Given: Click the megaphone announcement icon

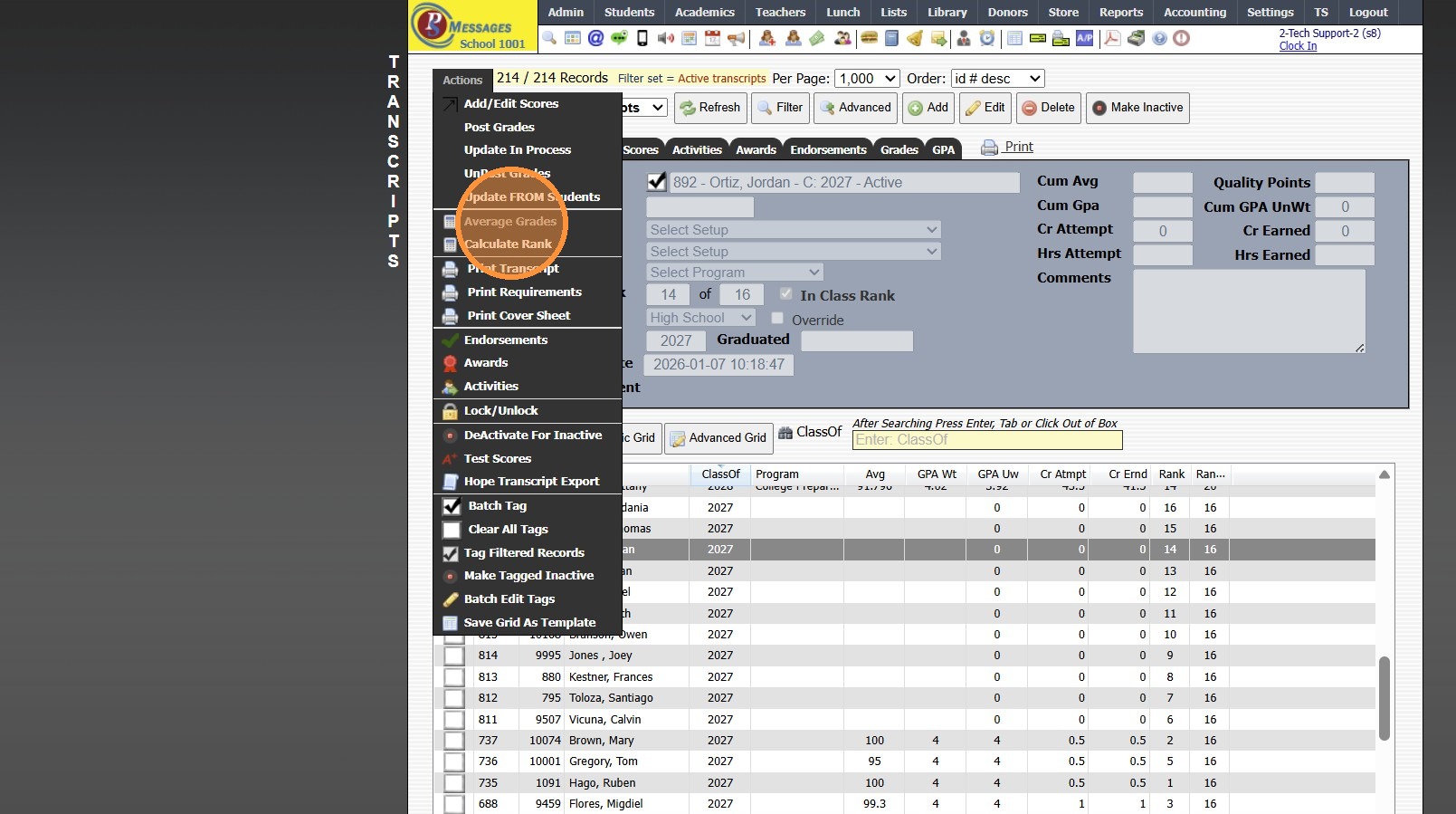Looking at the screenshot, I should tap(737, 38).
